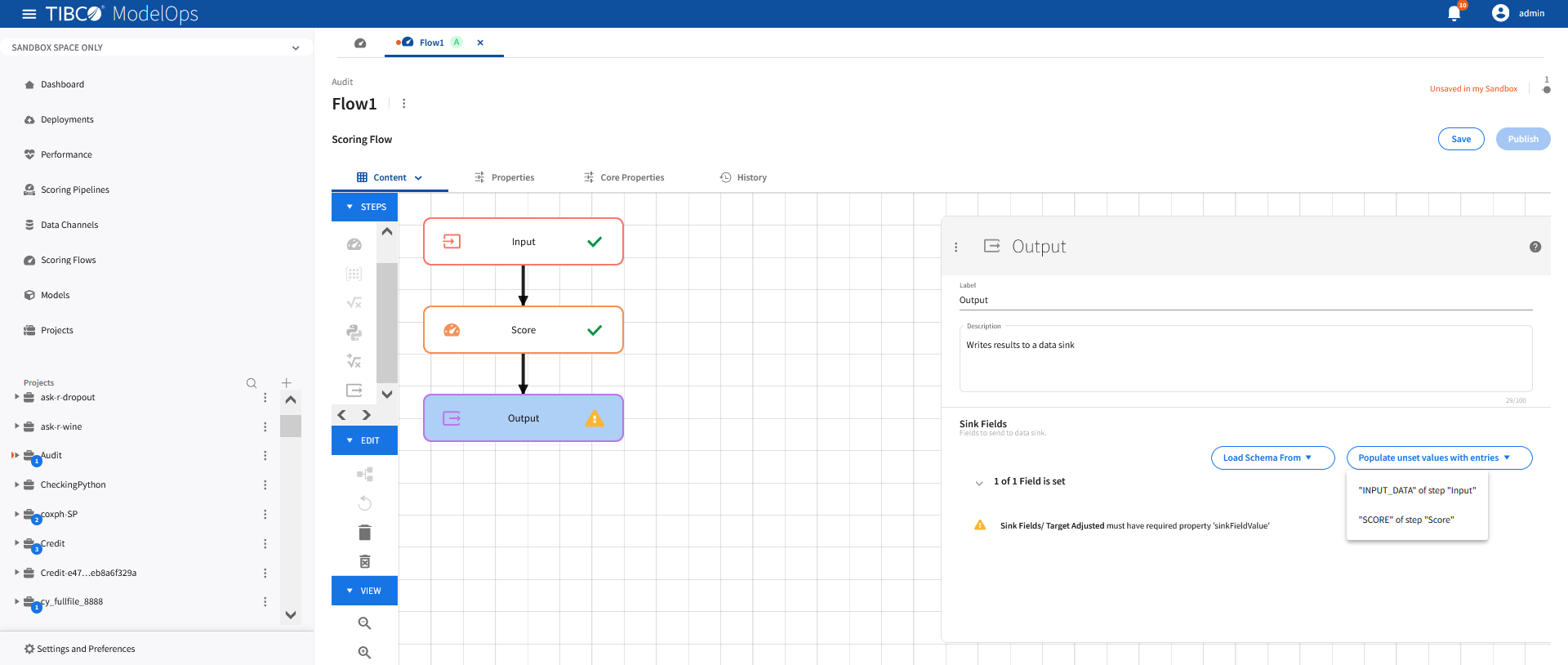Choose "INPUT_DATA" of step "Input" entry
Viewport: 1568px width, 665px height.
click(x=1417, y=490)
